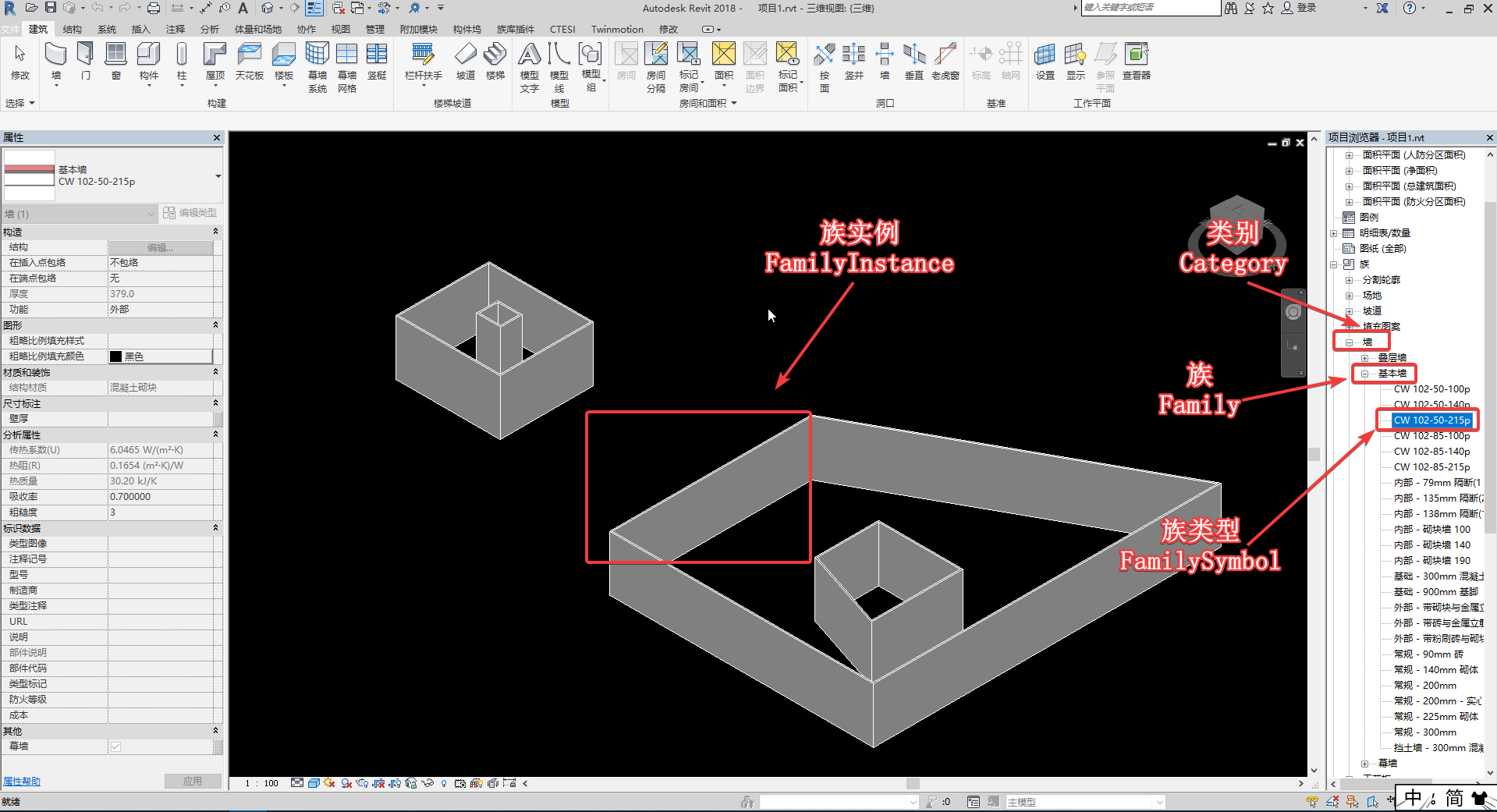Collapse the 墙 category tree node
This screenshot has width=1497, height=812.
[1349, 342]
